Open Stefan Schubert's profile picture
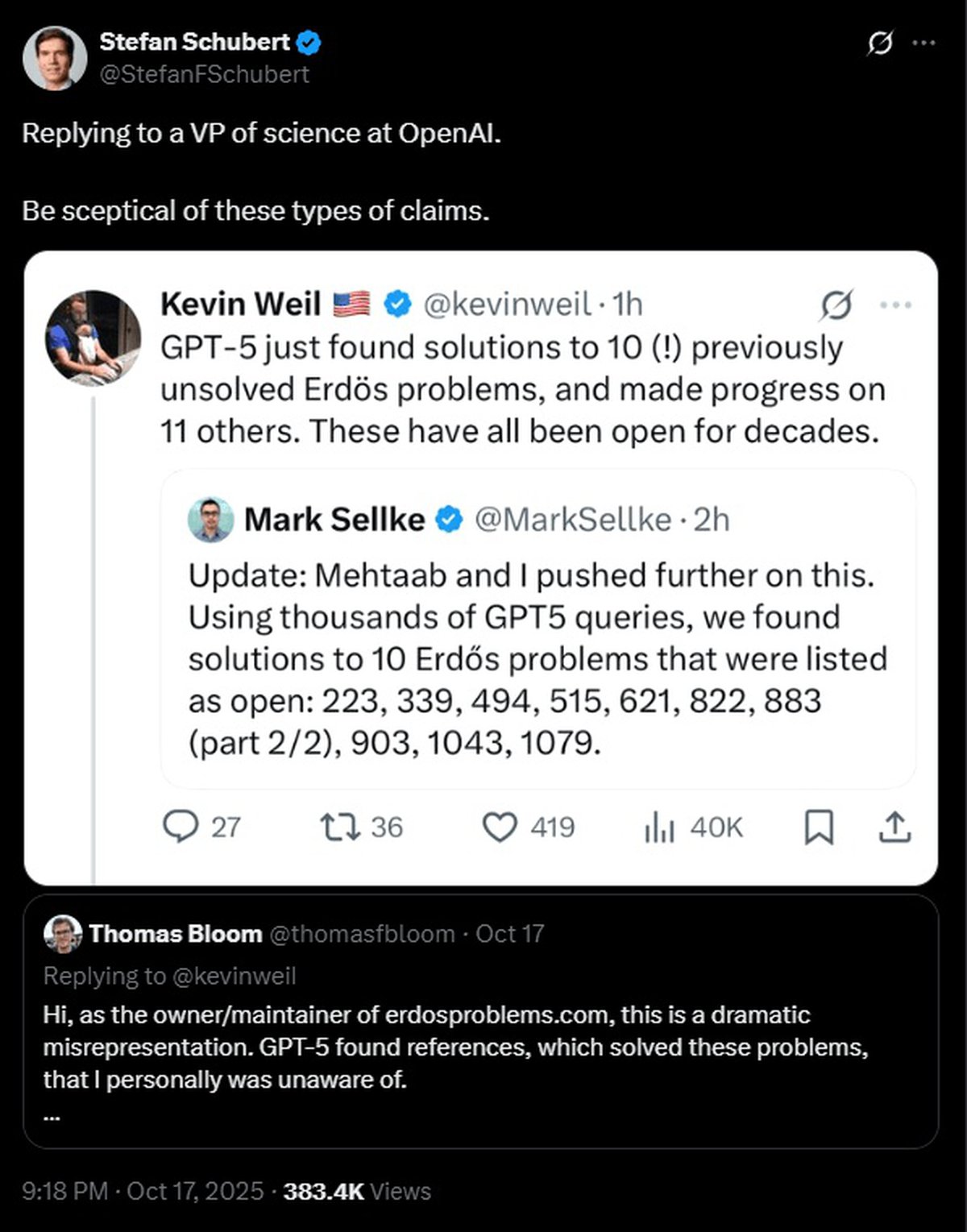The height and width of the screenshot is (1232, 967). point(55,58)
